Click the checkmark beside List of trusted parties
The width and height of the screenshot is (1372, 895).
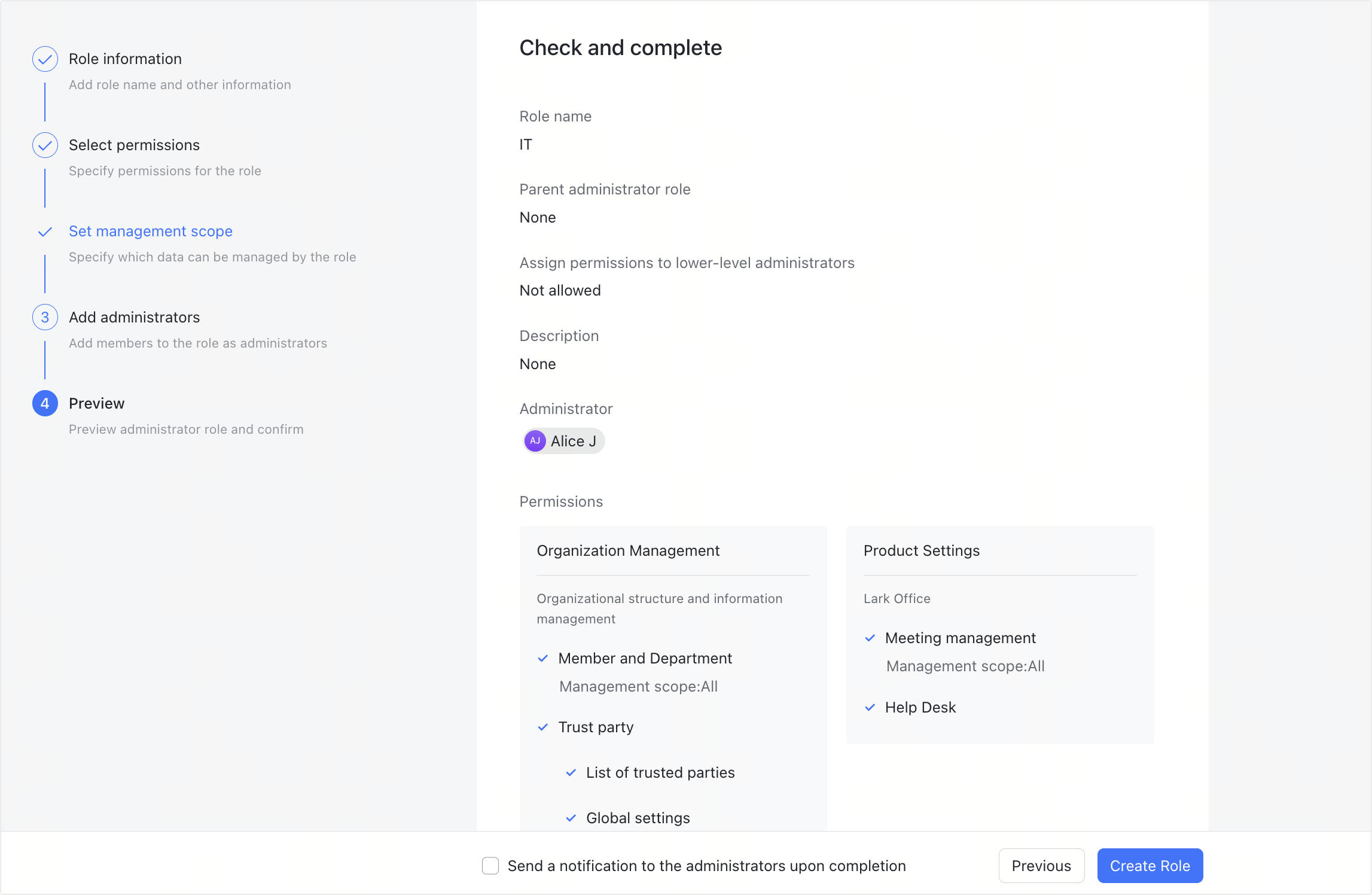(x=571, y=772)
